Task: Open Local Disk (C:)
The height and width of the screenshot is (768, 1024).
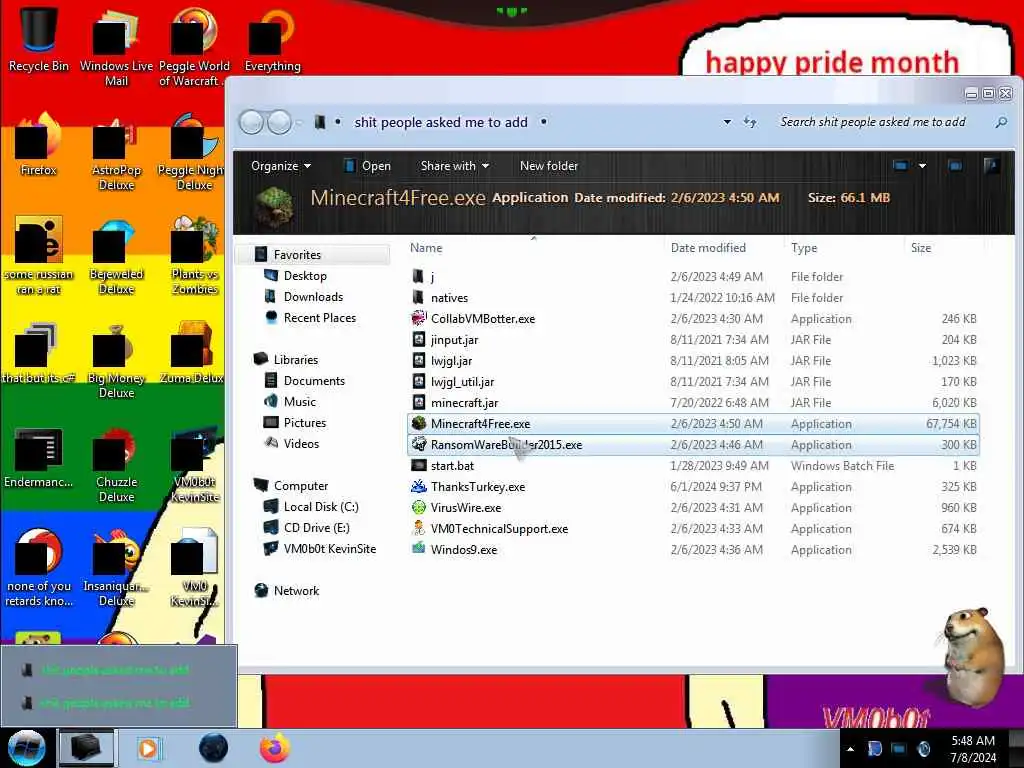Action: [321, 507]
